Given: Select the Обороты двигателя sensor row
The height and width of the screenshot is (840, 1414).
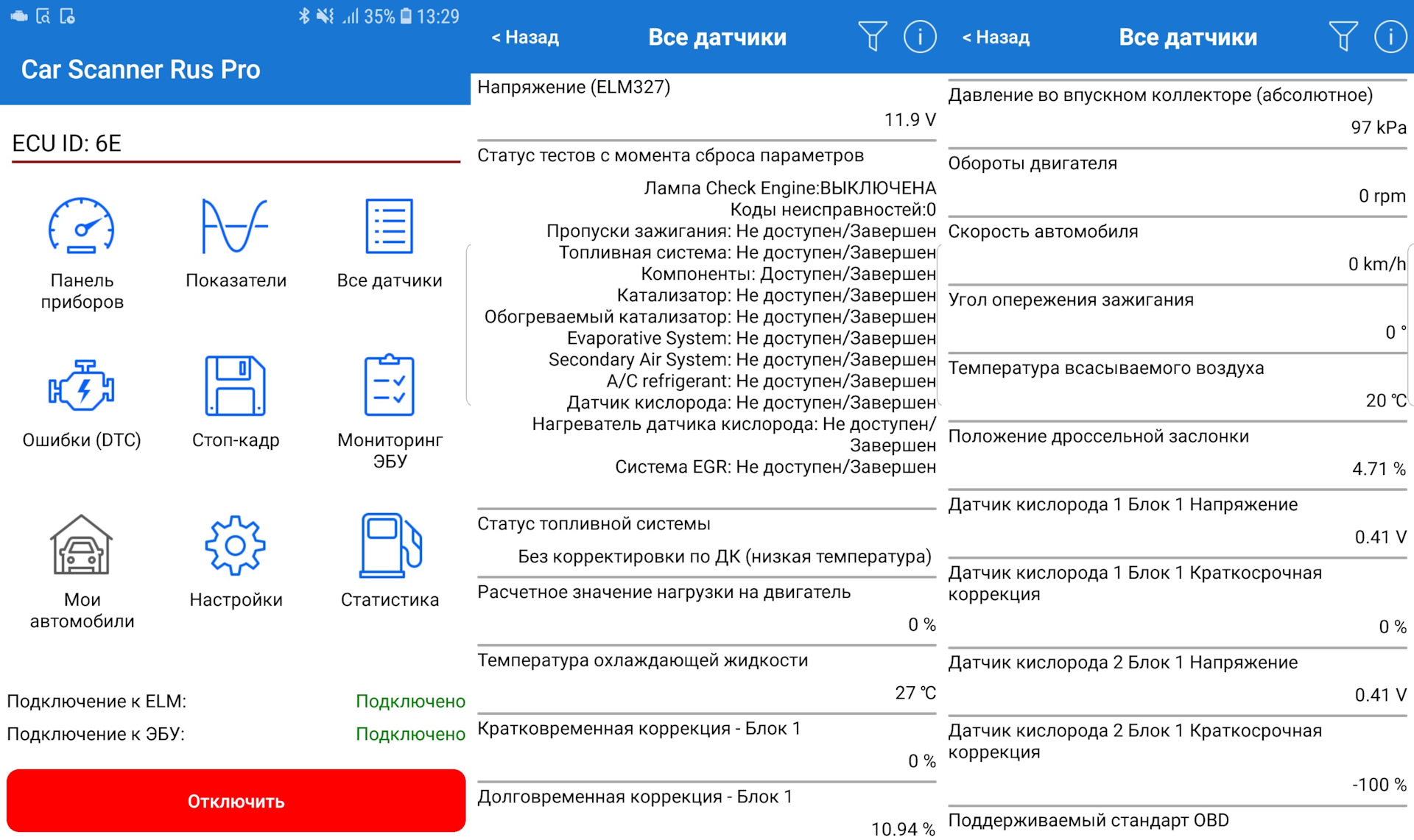Looking at the screenshot, I should pyautogui.click(x=1176, y=180).
